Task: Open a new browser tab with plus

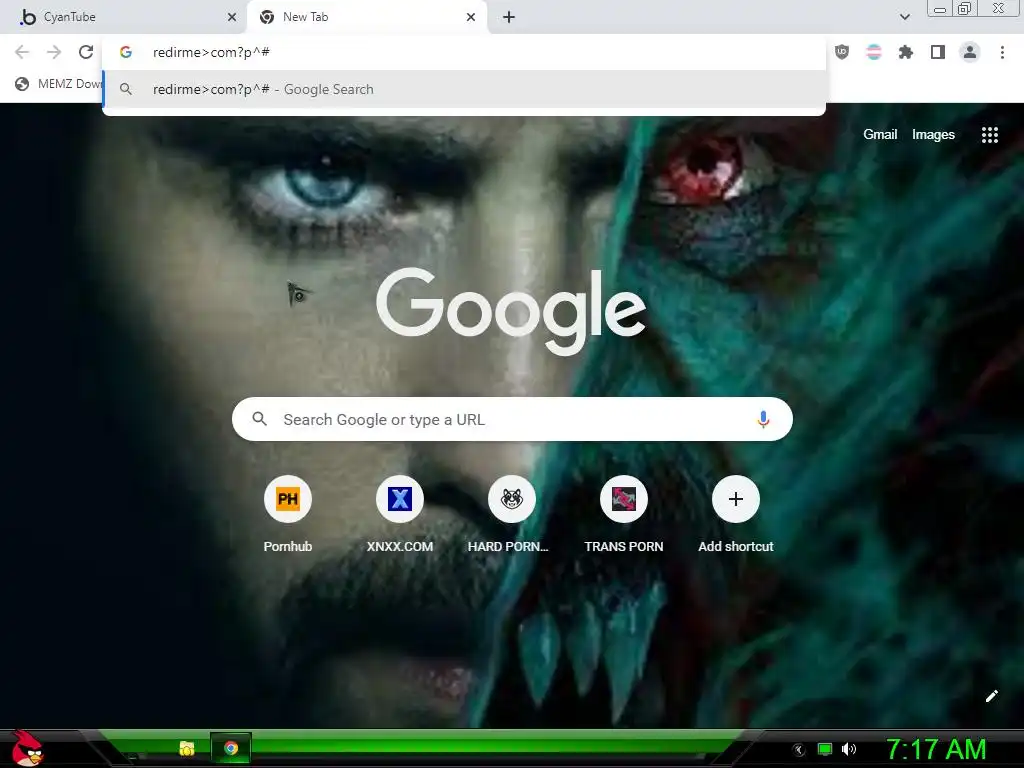Action: coord(509,17)
